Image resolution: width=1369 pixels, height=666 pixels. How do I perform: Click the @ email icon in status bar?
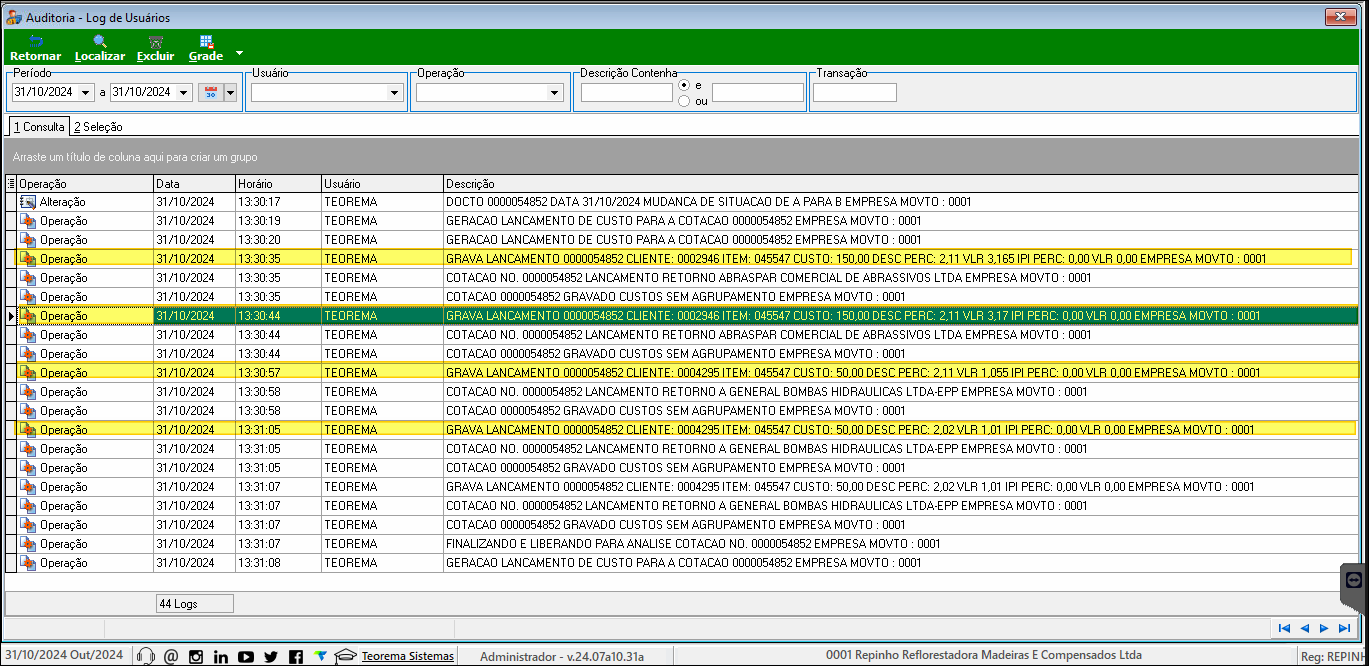[170, 656]
